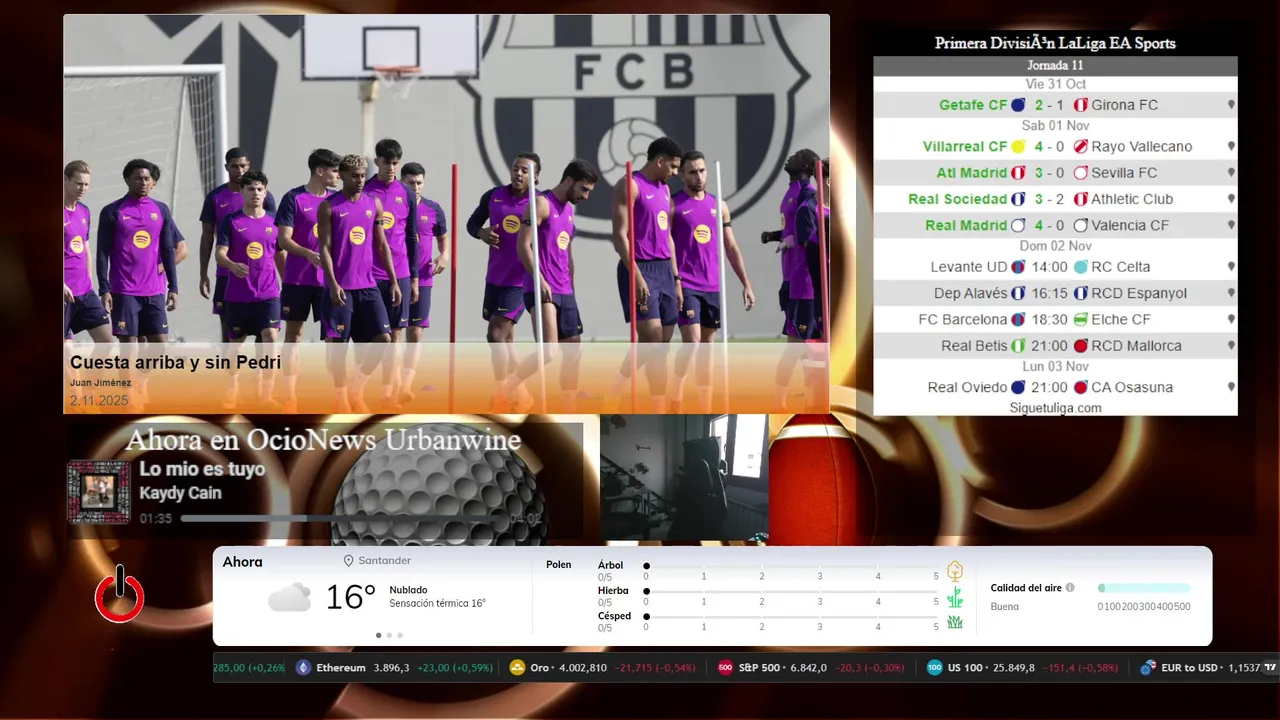Select the first weather card pagination dot
The image size is (1280, 720).
[378, 635]
